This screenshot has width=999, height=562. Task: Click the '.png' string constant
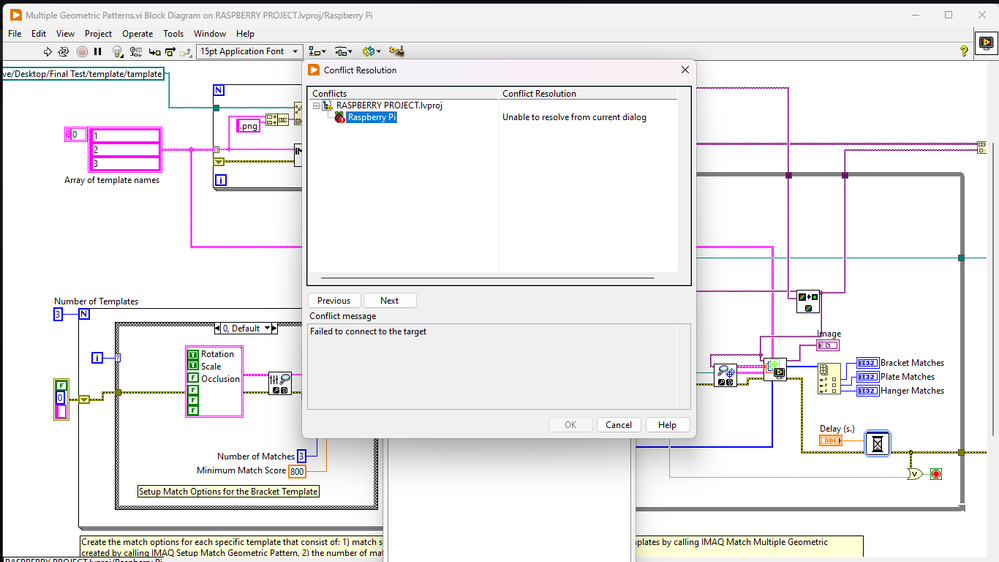point(248,126)
